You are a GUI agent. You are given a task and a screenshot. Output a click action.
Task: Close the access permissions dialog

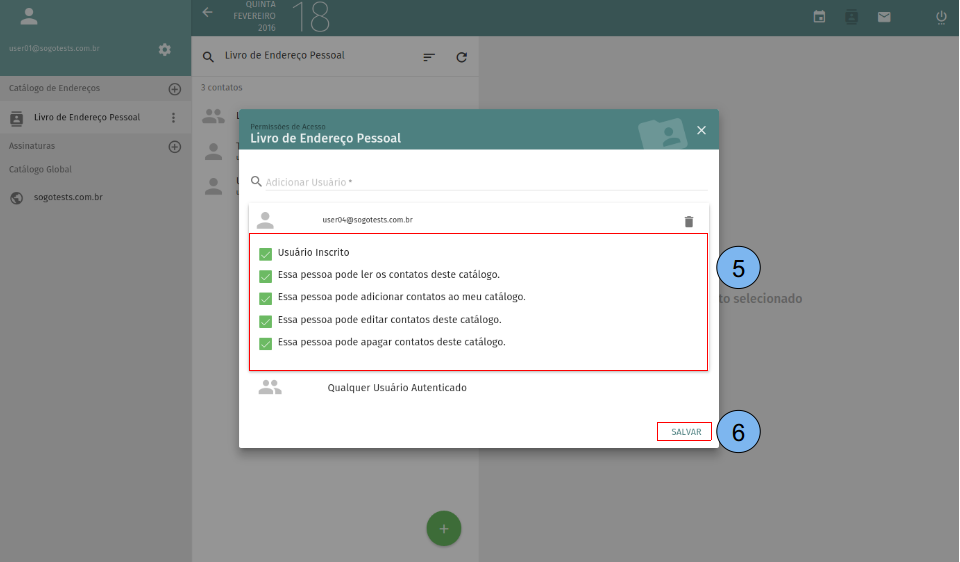click(x=701, y=130)
